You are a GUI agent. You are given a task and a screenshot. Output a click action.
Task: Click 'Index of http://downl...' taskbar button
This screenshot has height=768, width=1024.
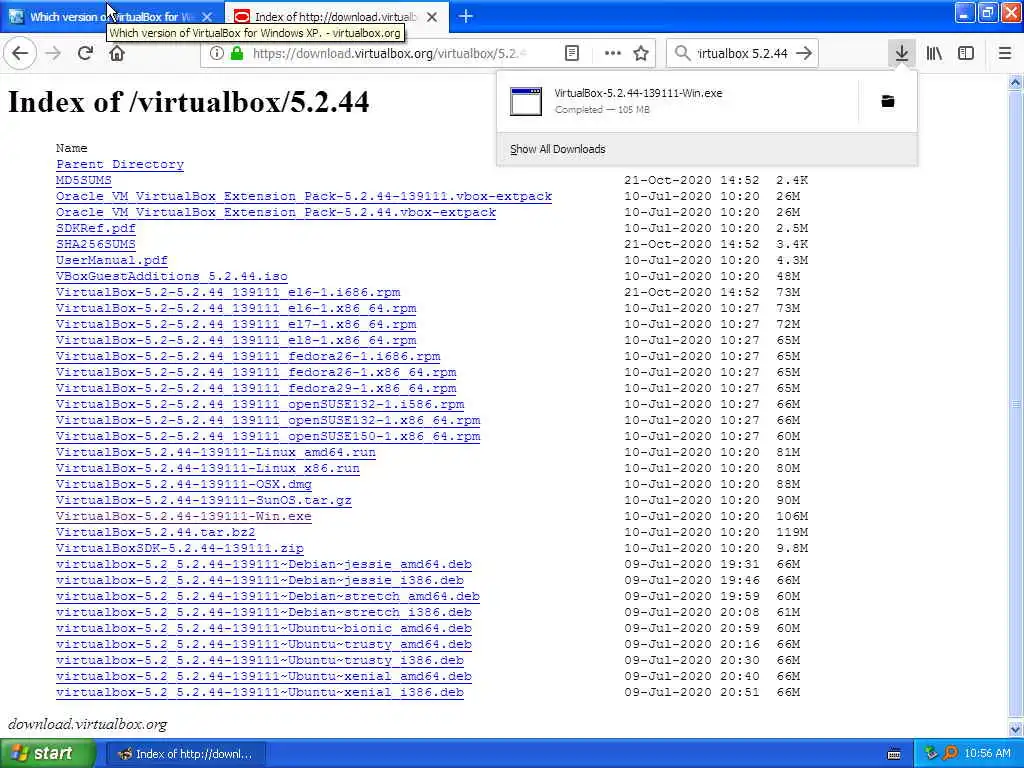point(187,754)
